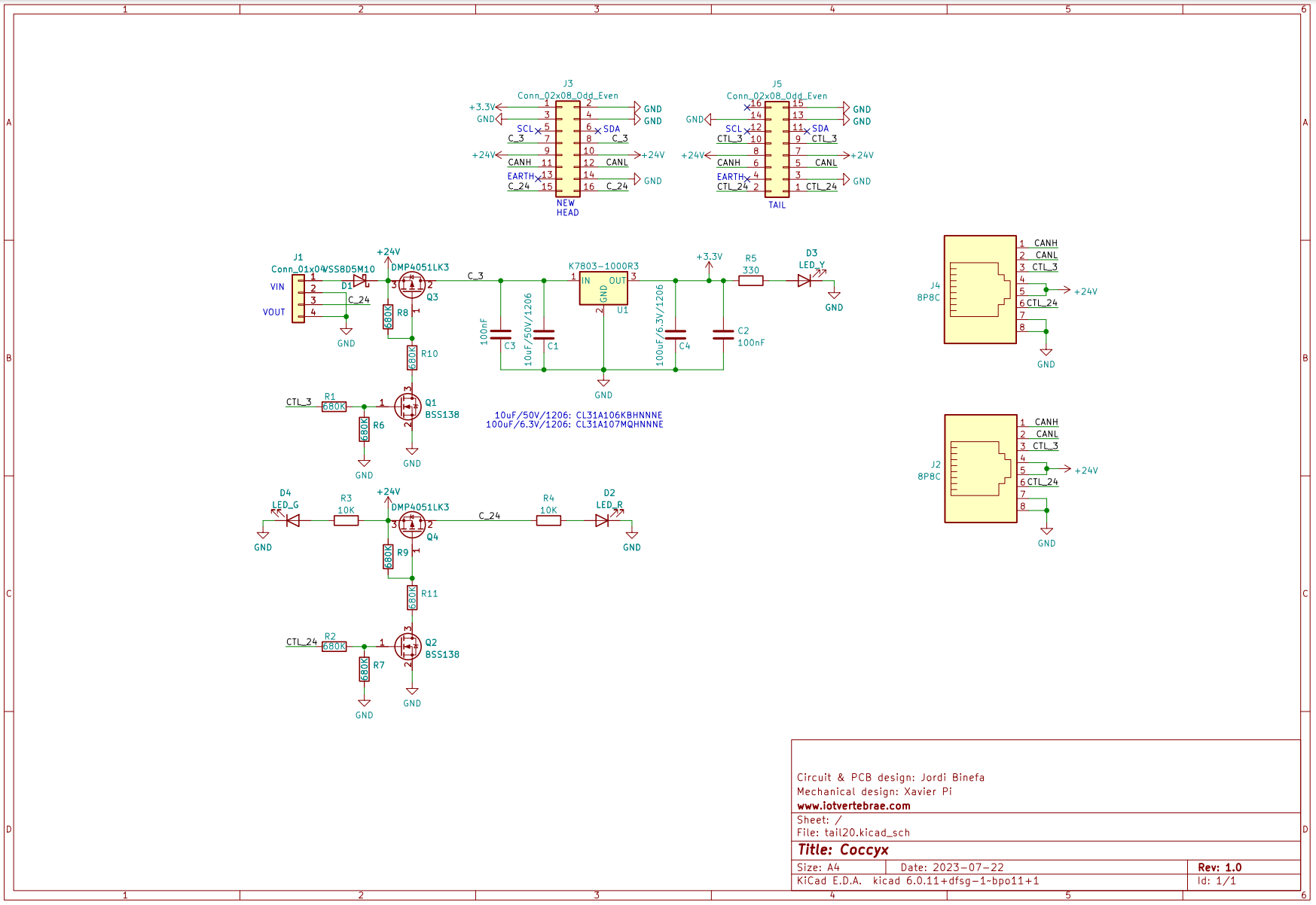Select the J5 TAIL connector symbol

pos(777,149)
